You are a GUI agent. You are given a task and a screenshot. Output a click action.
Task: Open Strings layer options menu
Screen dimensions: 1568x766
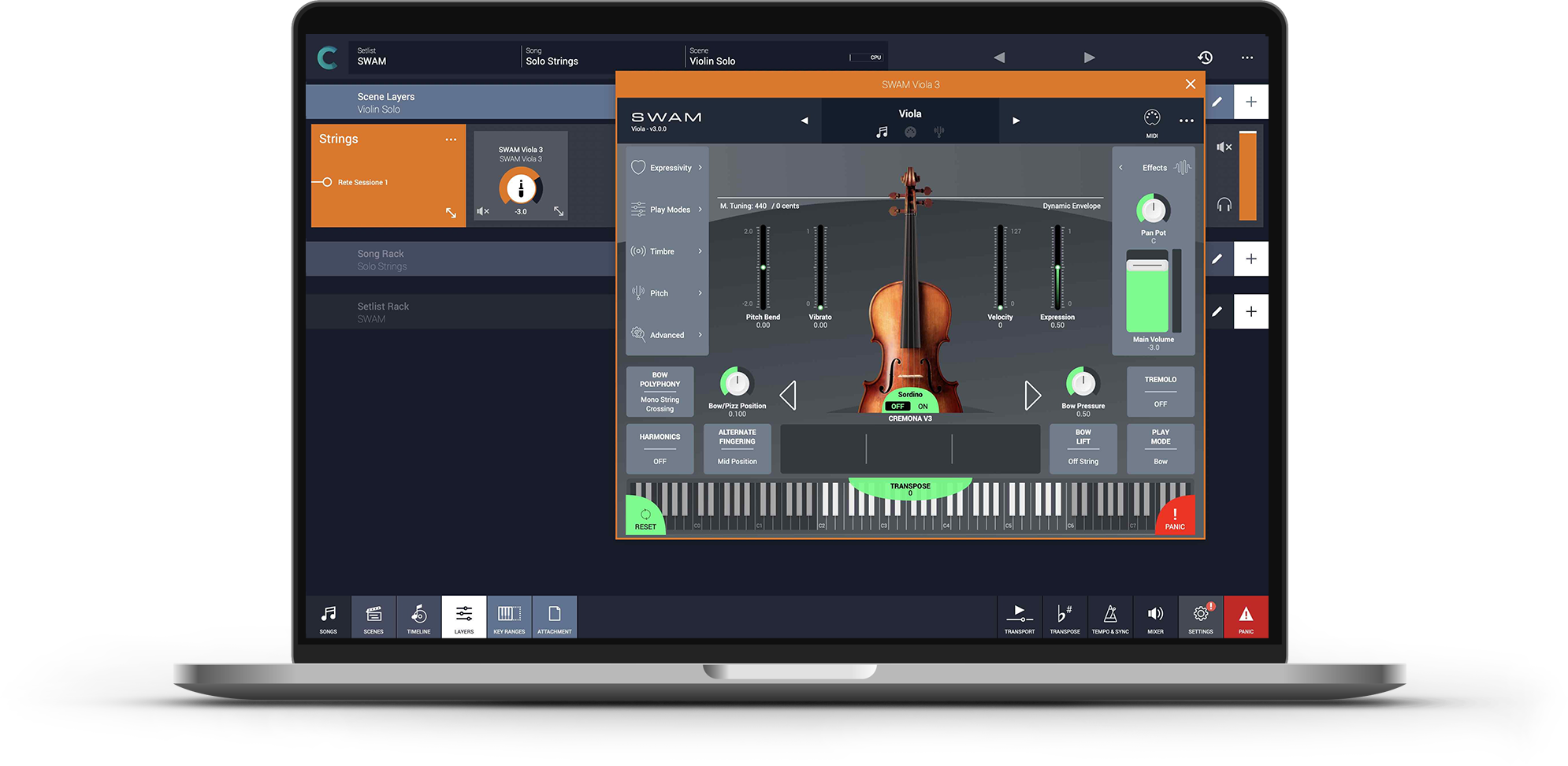point(451,139)
